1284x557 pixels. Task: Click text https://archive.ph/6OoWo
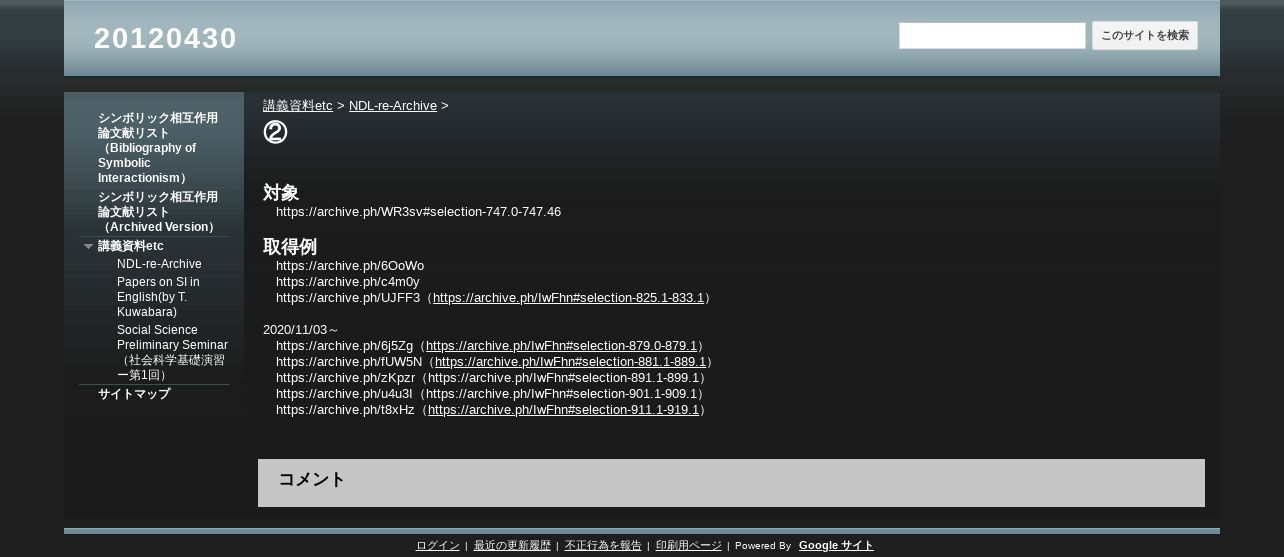coord(350,266)
